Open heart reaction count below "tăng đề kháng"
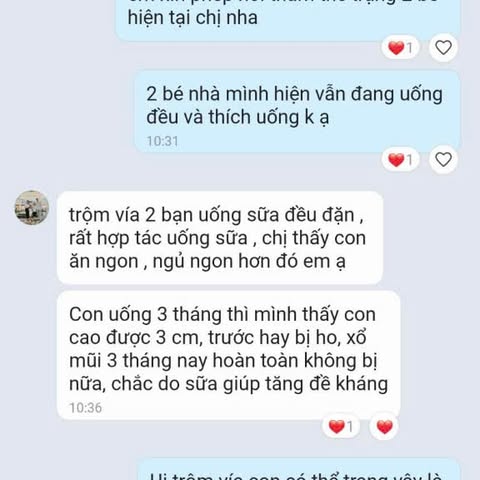The width and height of the screenshot is (480, 480). [341, 426]
